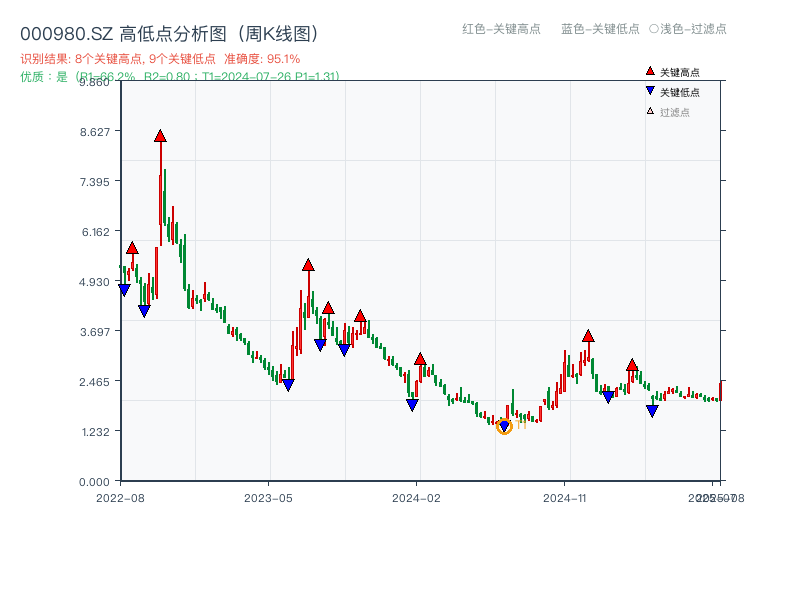800x600 pixels.
Task: Select the red triangle near the 2024-11 rebound
Action: [x=587, y=337]
